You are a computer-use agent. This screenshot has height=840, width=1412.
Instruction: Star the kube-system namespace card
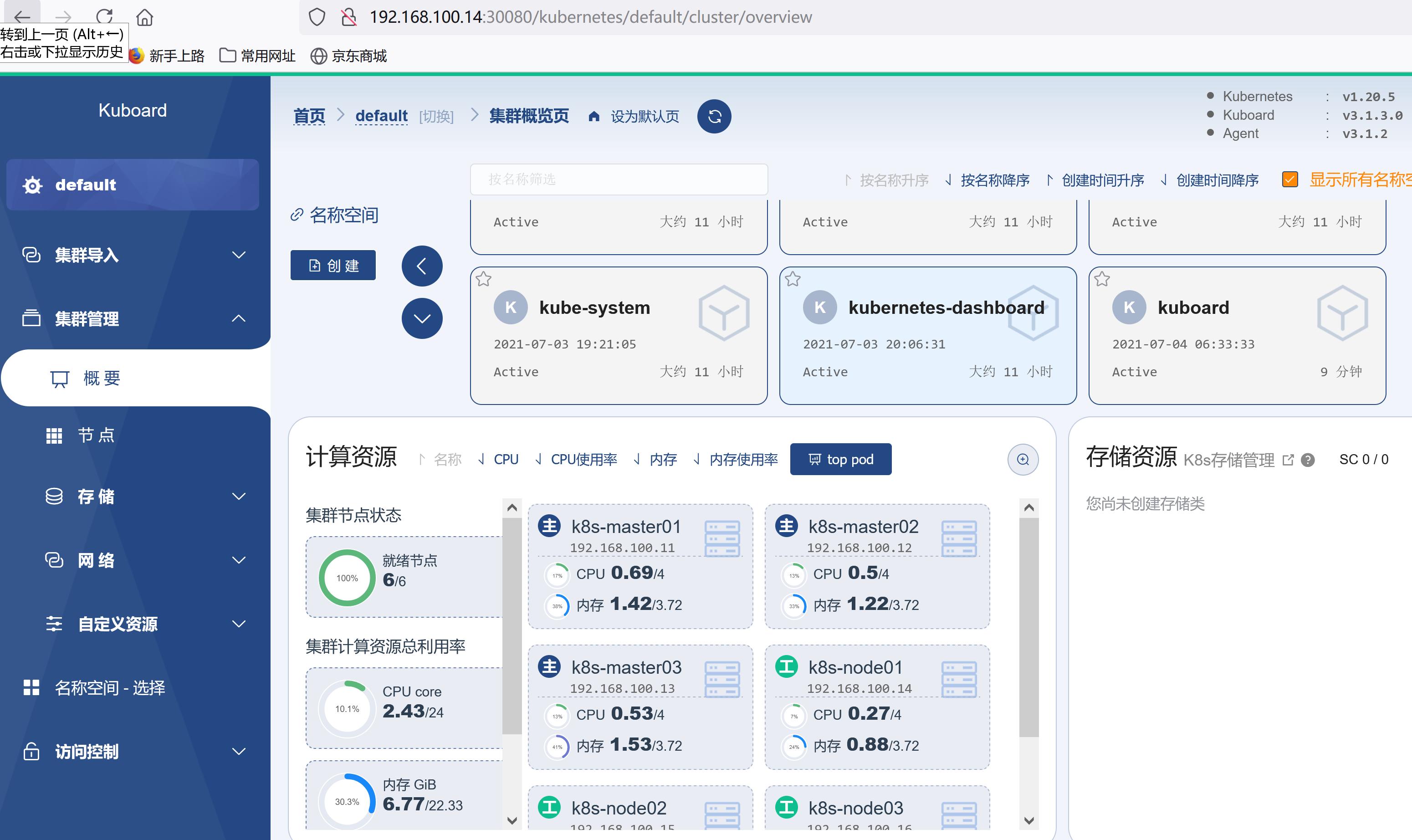point(485,278)
